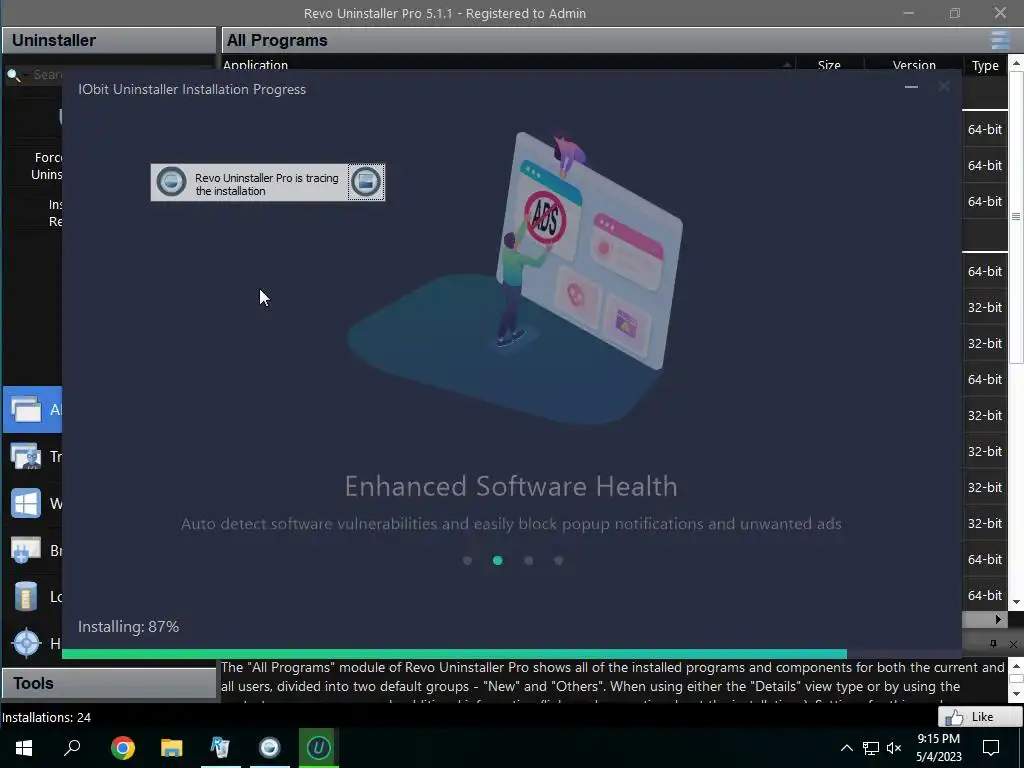This screenshot has height=768, width=1024.
Task: Click the muted volume tray icon
Action: (x=894, y=748)
